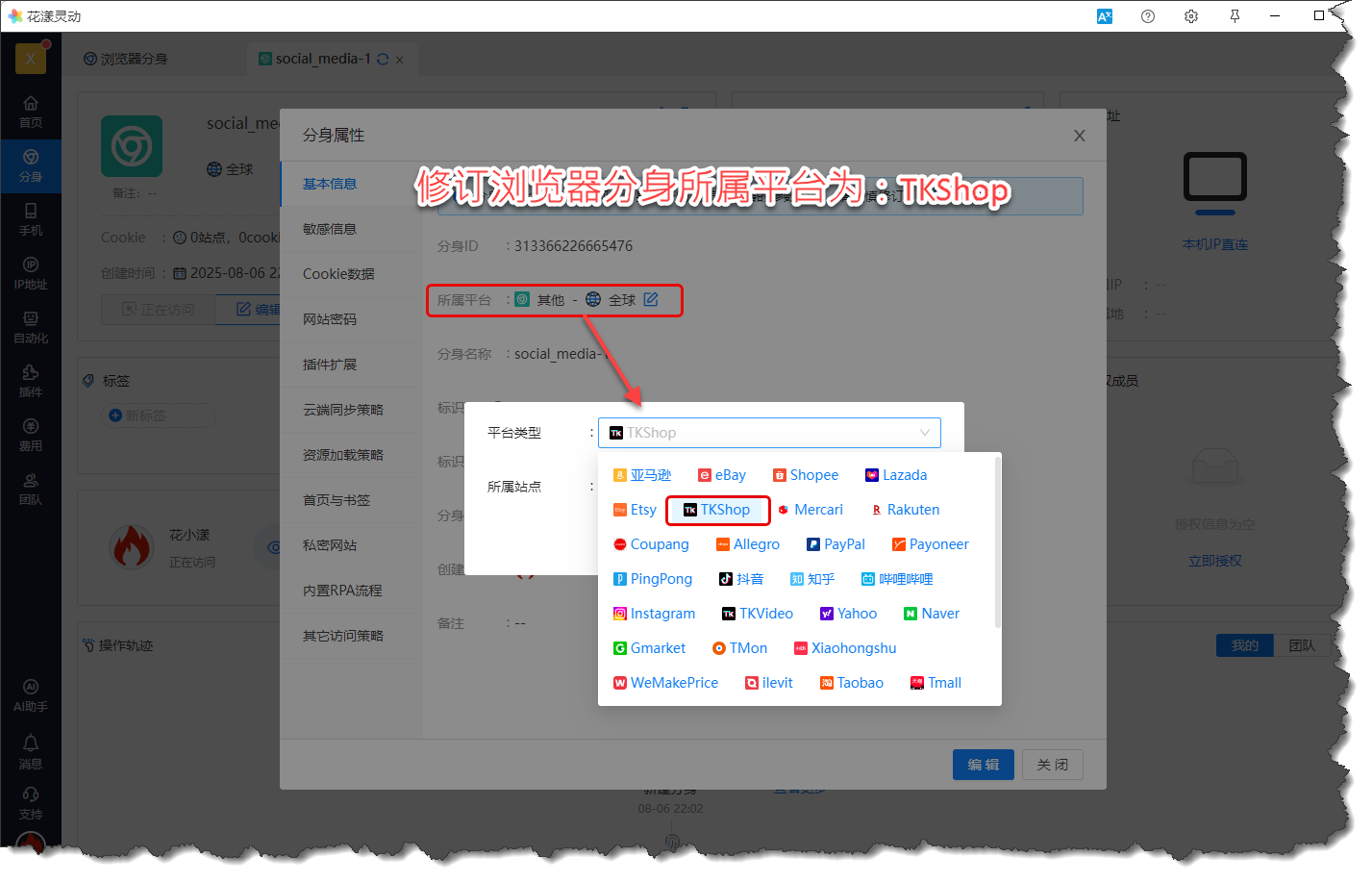Choose Taobao platform option
The height and width of the screenshot is (881, 1372).
pos(852,683)
